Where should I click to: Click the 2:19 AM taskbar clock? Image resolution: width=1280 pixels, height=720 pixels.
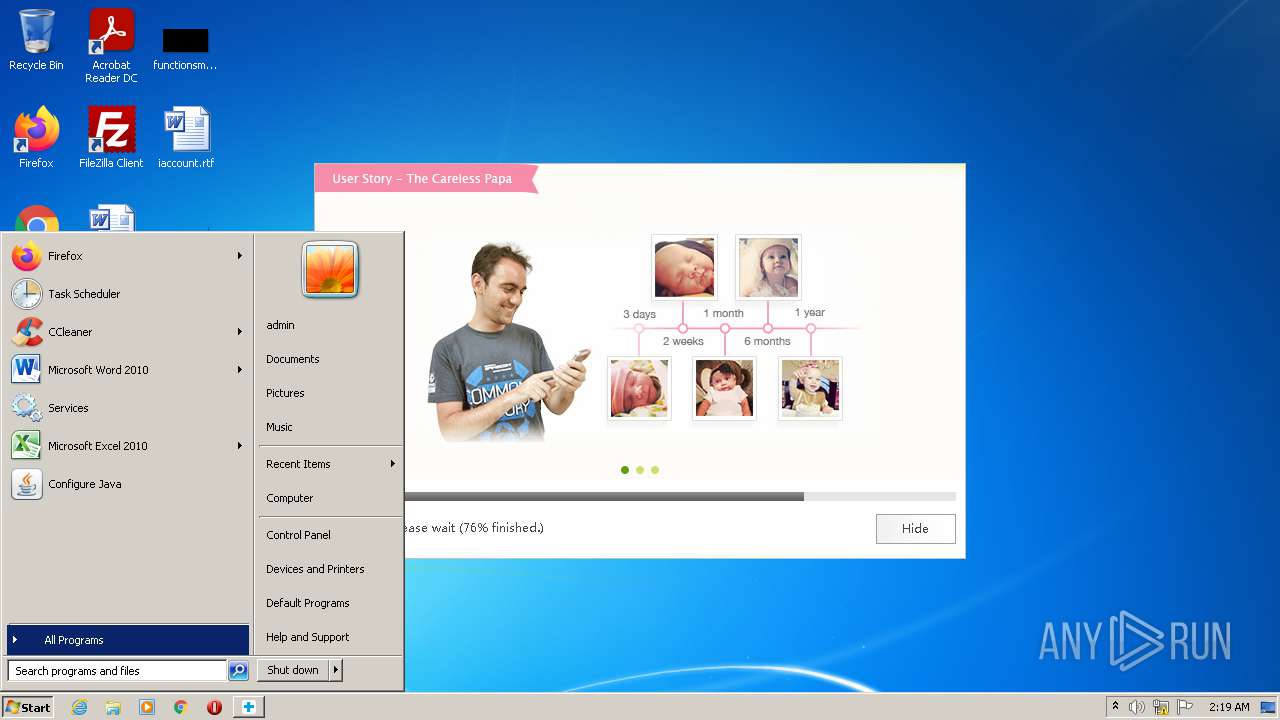pos(1229,707)
